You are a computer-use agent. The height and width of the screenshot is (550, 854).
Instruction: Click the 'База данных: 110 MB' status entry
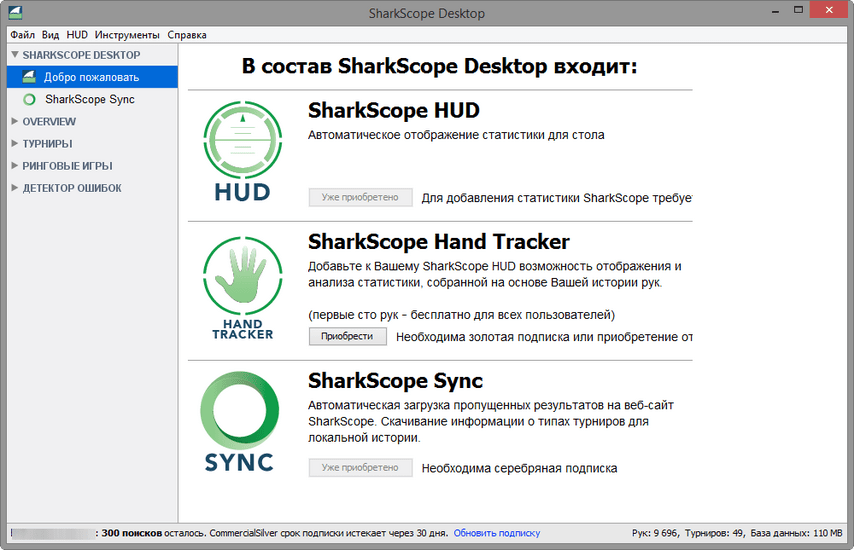[796, 533]
